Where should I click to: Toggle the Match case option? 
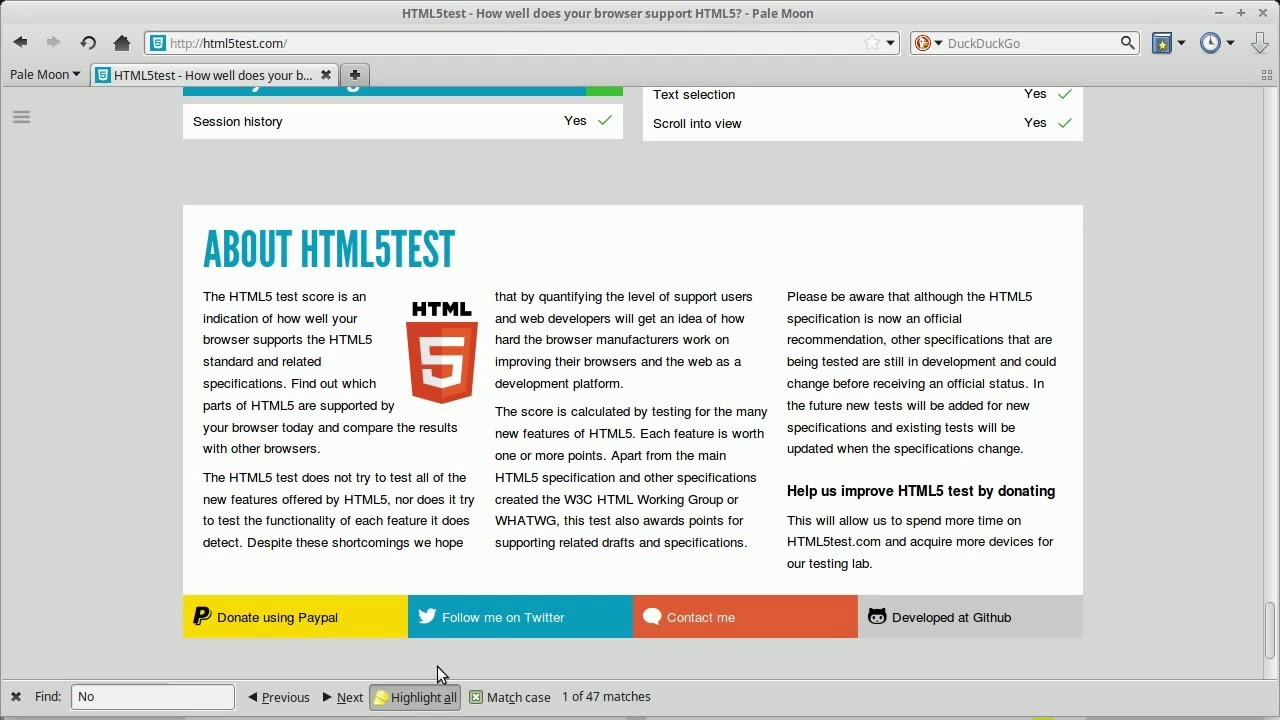[x=510, y=697]
